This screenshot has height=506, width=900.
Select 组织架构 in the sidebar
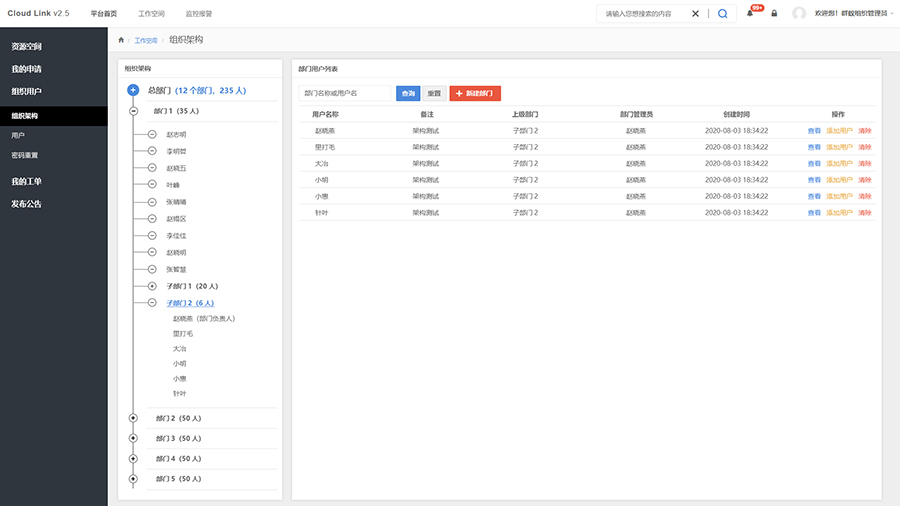pyautogui.click(x=53, y=116)
